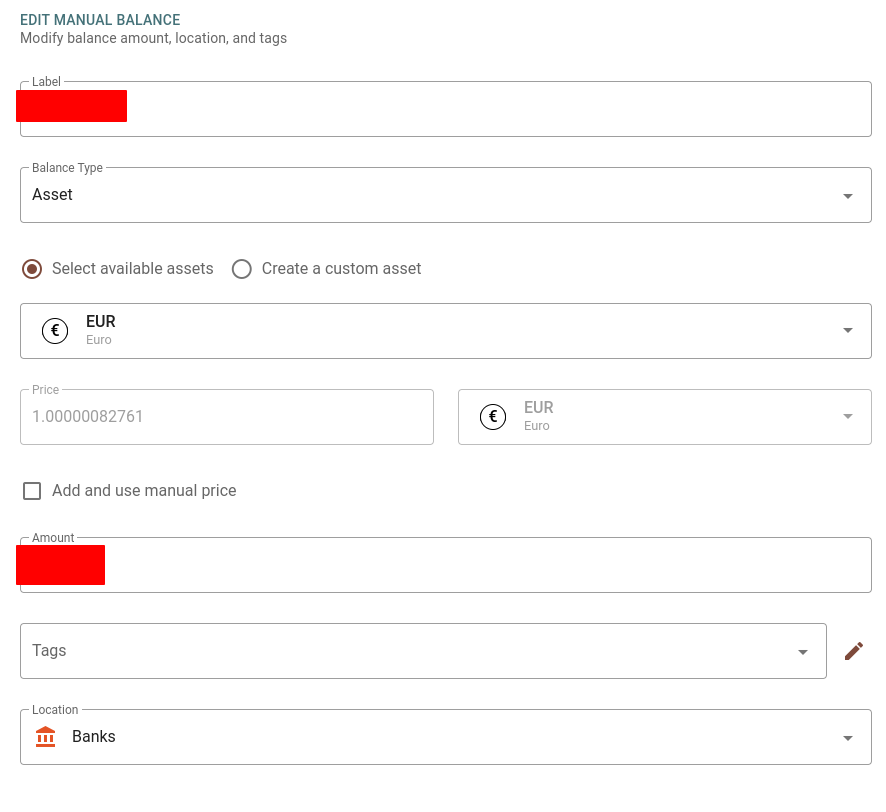This screenshot has width=886, height=812.
Task: Click the pencil icon to edit tags
Action: tap(854, 650)
